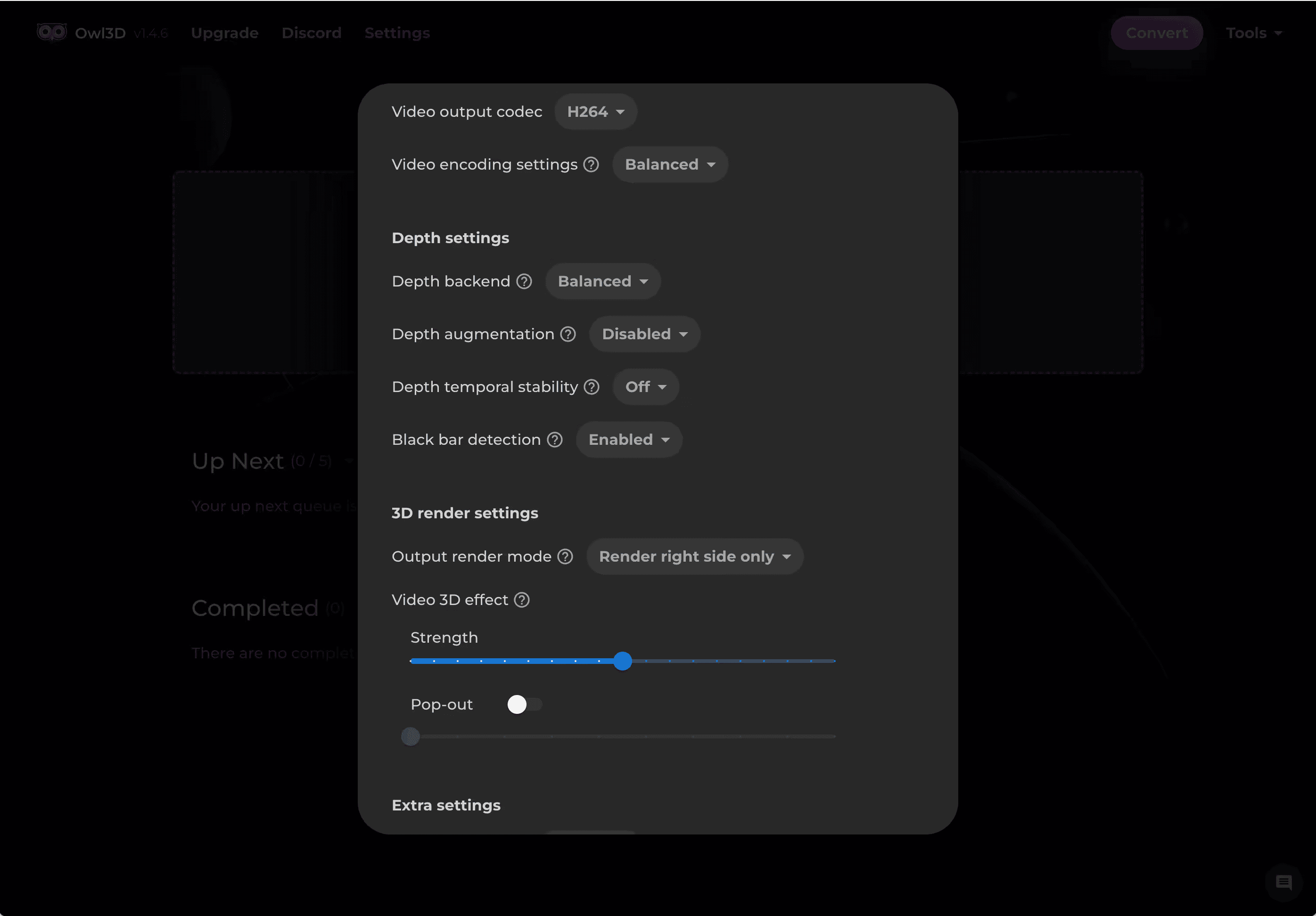The height and width of the screenshot is (916, 1316).
Task: Open the chat support bubble icon
Action: pos(1283,882)
